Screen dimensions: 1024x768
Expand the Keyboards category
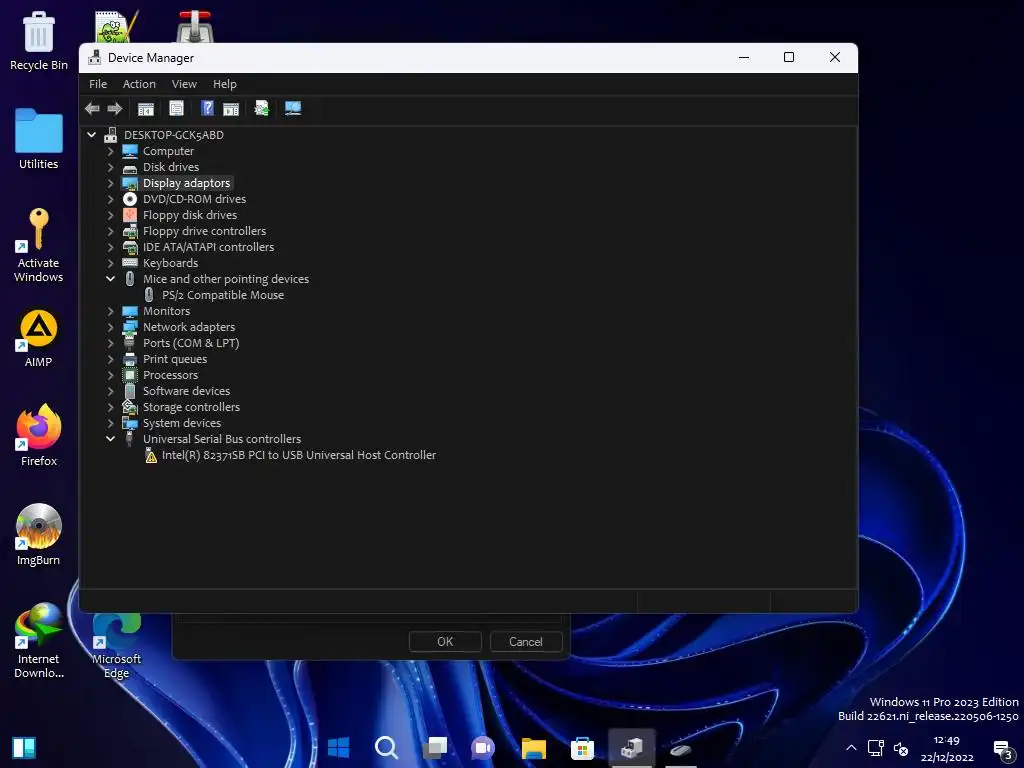[110, 263]
